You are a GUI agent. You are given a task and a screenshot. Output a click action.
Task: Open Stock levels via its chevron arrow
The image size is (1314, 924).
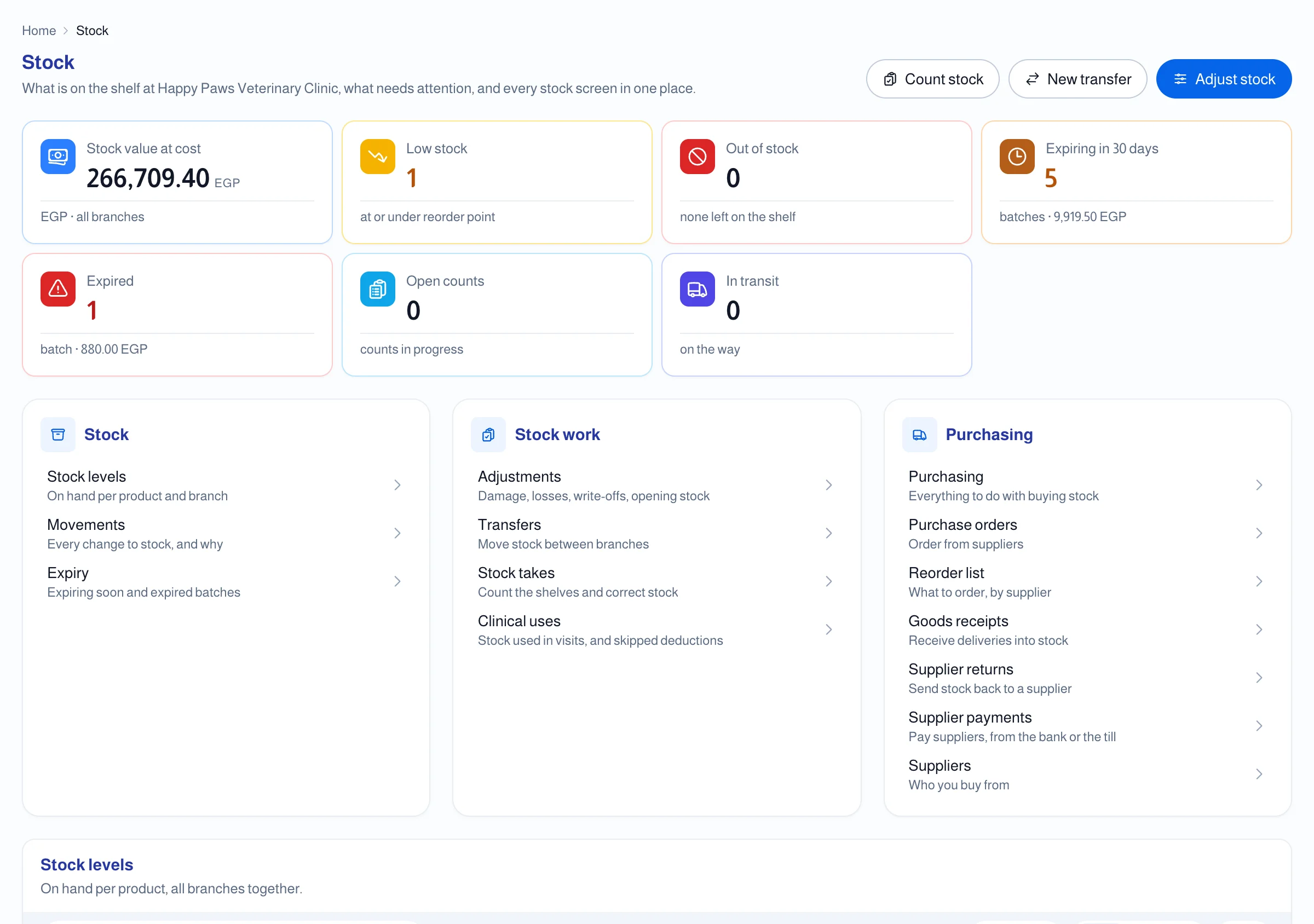coord(397,485)
